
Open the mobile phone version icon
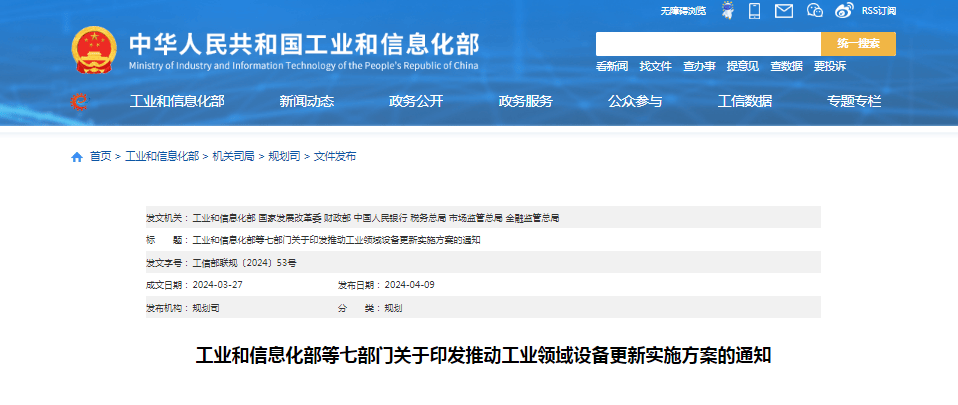755,10
